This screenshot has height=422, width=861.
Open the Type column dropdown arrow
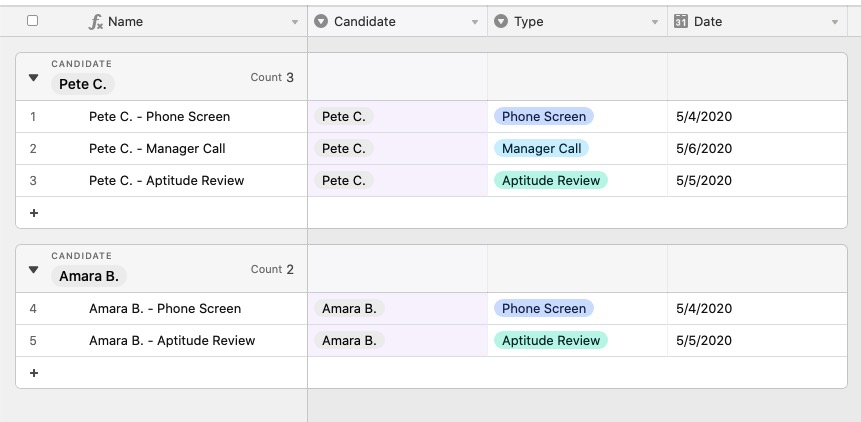(655, 22)
